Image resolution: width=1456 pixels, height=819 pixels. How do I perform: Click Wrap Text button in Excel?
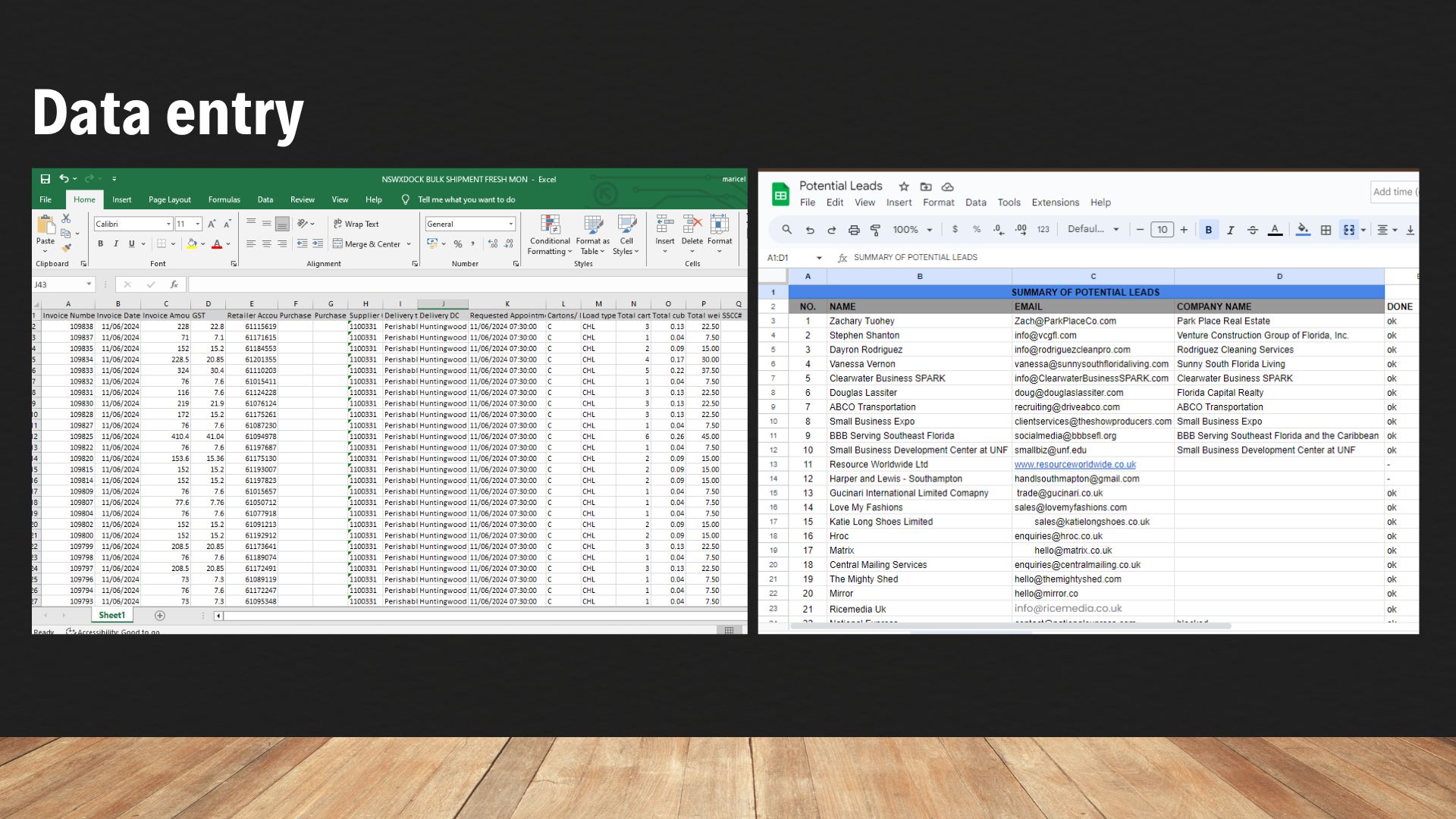[x=356, y=224]
